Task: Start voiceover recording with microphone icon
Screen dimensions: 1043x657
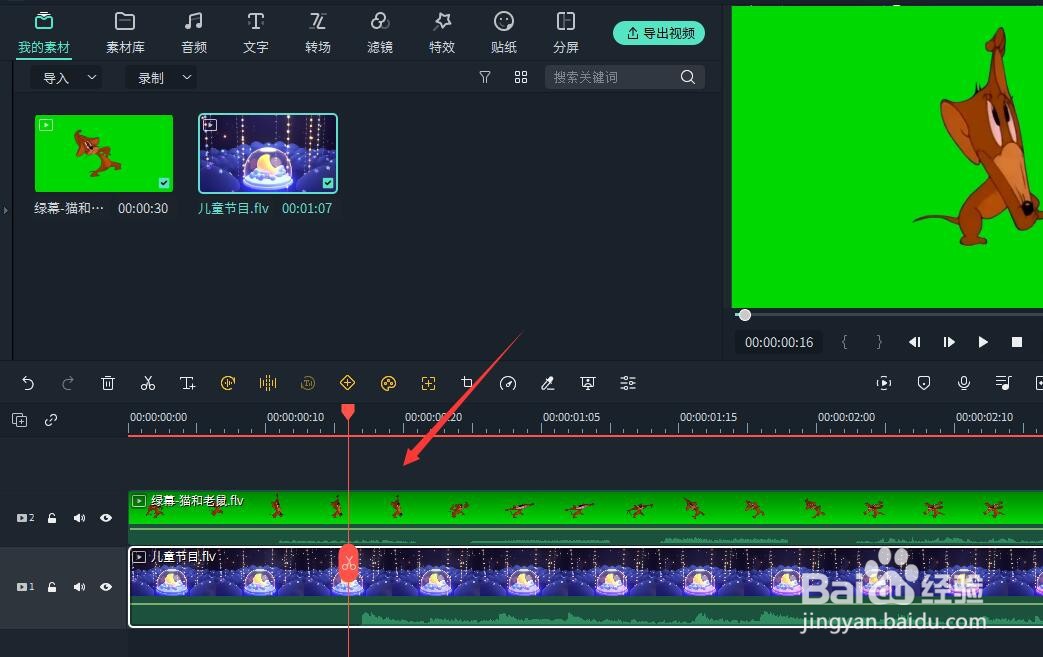Action: click(x=963, y=383)
